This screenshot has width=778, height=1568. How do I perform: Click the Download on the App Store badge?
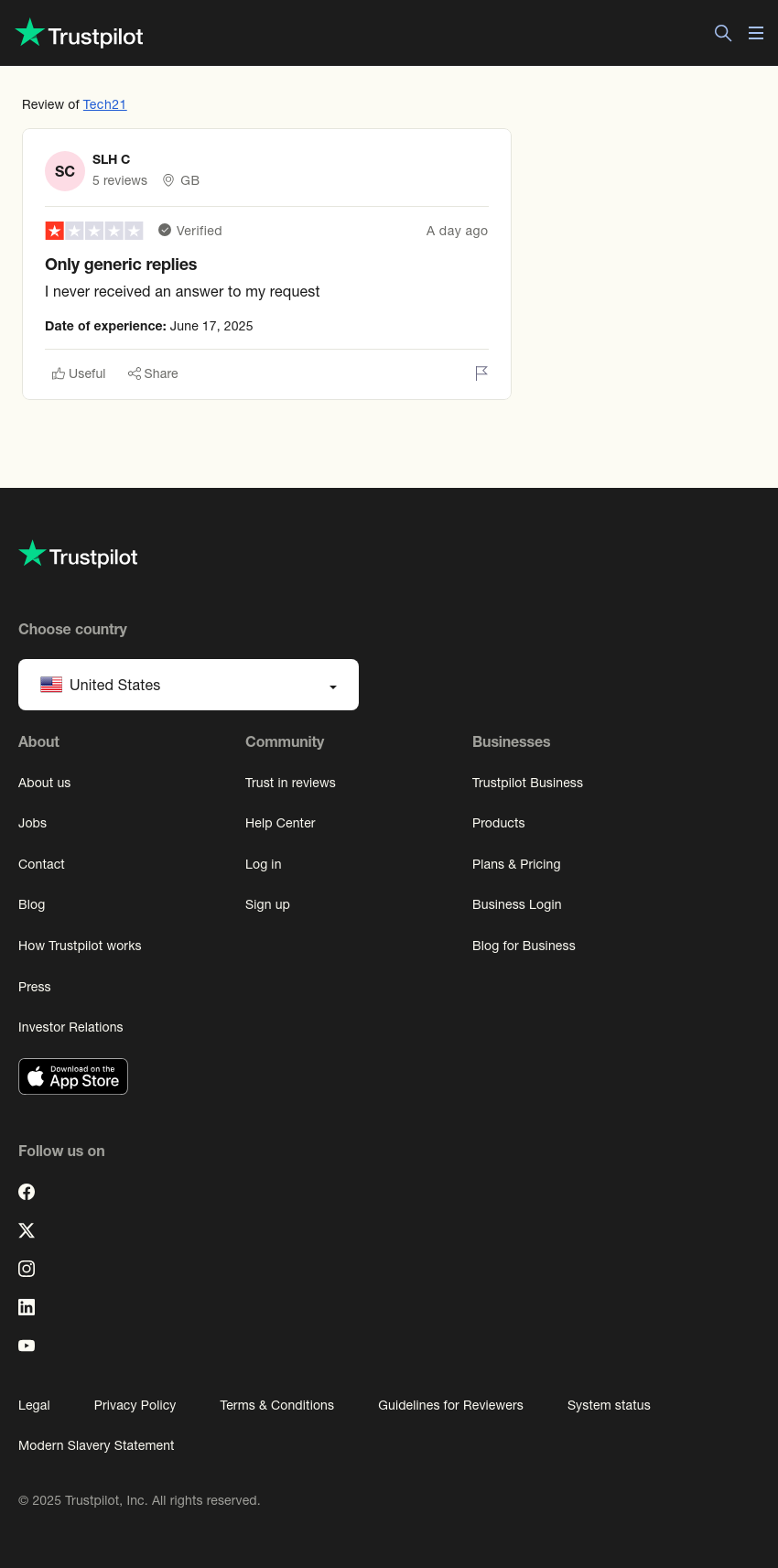click(x=73, y=1076)
